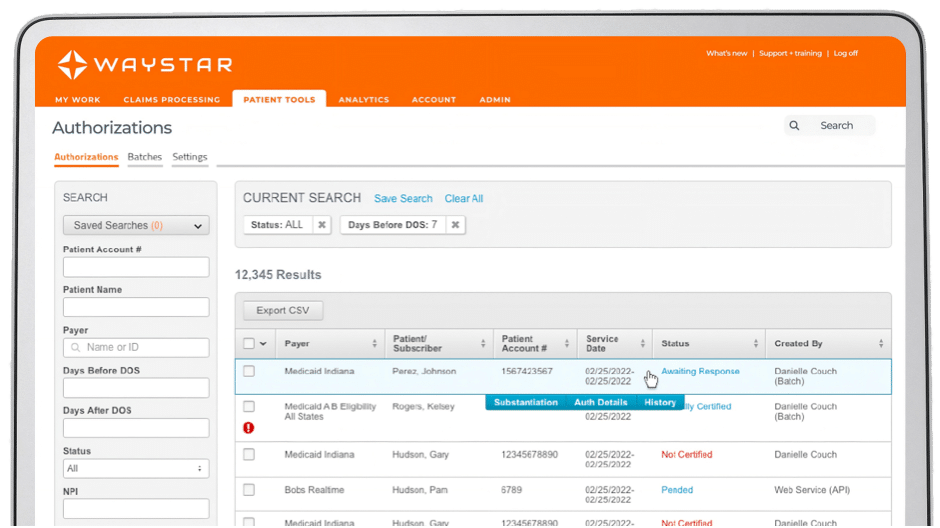Viewport: 940px width, 528px height.
Task: Open the Claims Processing tab
Action: coord(171,99)
